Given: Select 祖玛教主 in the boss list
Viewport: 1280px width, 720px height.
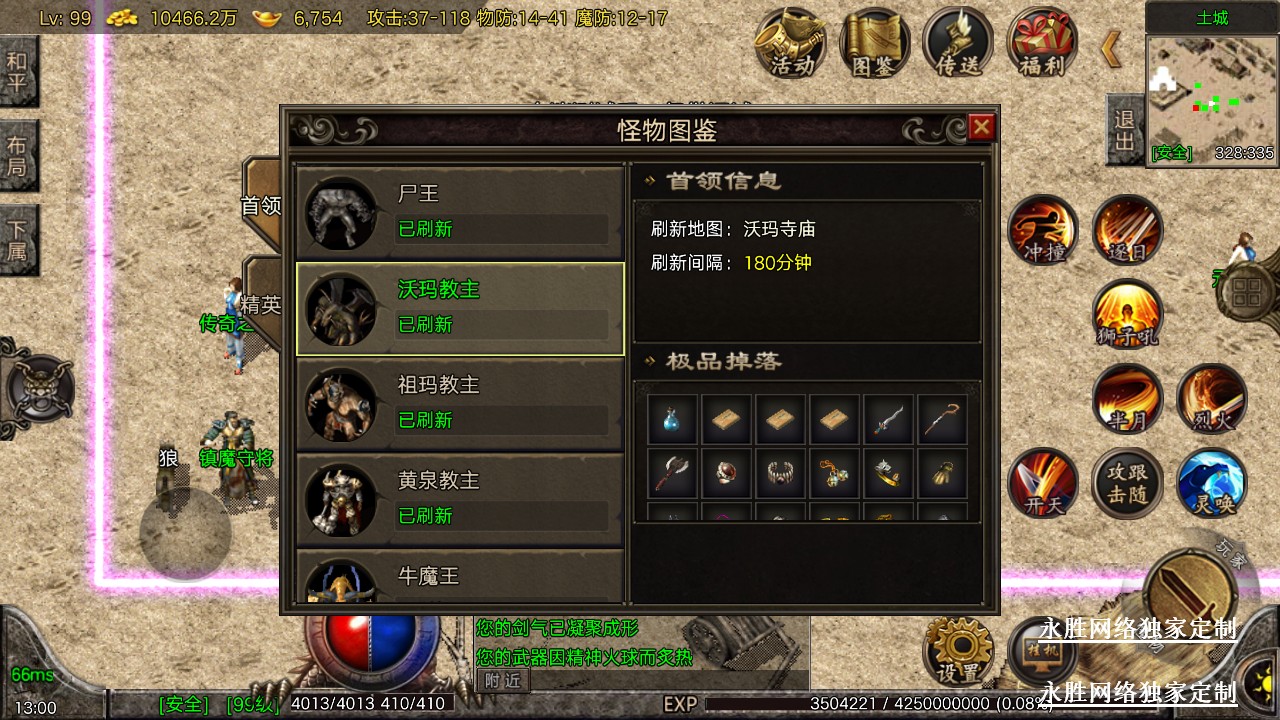Looking at the screenshot, I should click(x=460, y=405).
